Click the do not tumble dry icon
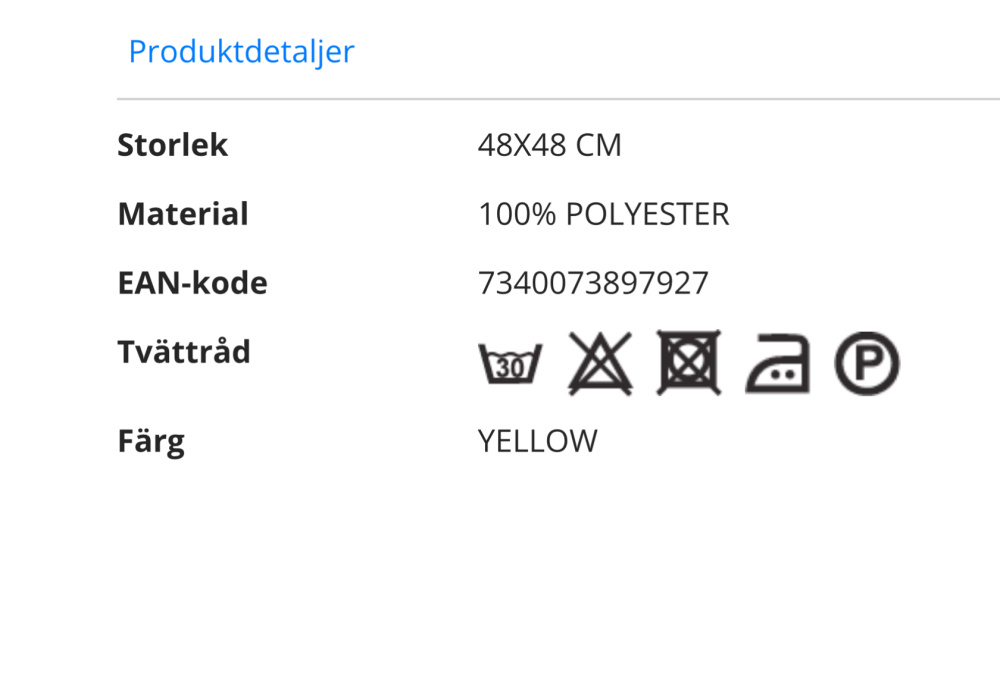Screen dimensions: 1000x683 pos(689,363)
